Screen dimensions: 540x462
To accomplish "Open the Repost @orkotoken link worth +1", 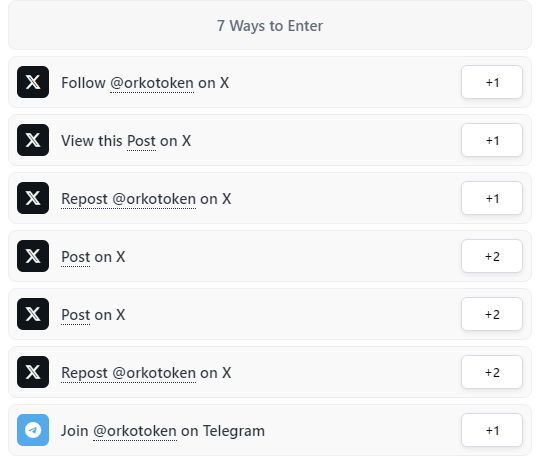I will pos(128,199).
